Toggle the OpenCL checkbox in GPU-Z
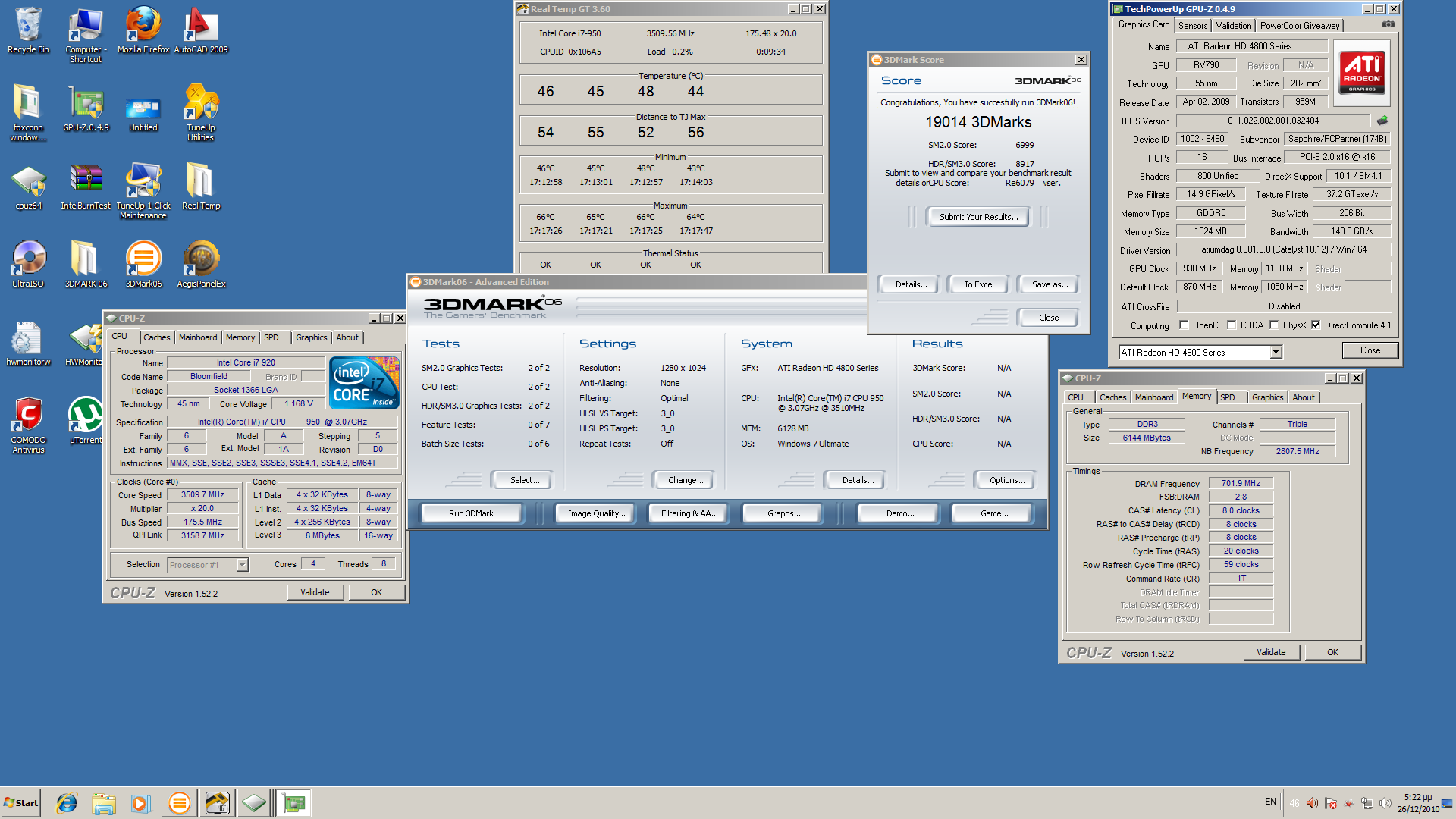The width and height of the screenshot is (1456, 819). click(1184, 325)
